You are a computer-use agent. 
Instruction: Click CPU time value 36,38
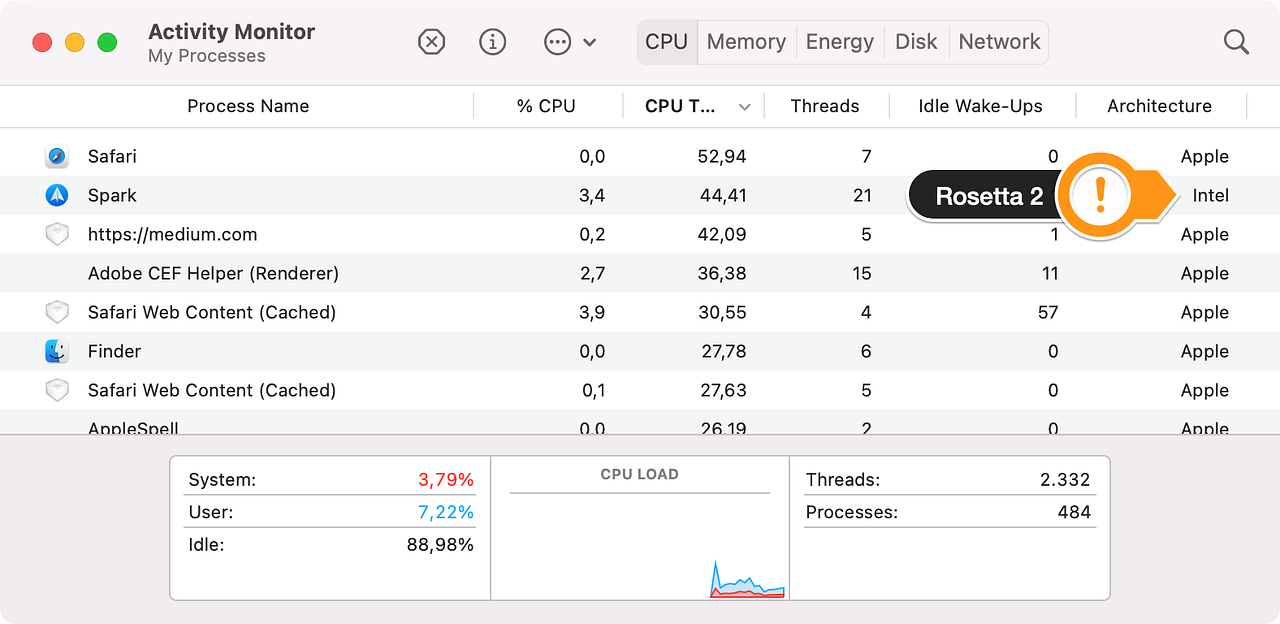click(722, 274)
